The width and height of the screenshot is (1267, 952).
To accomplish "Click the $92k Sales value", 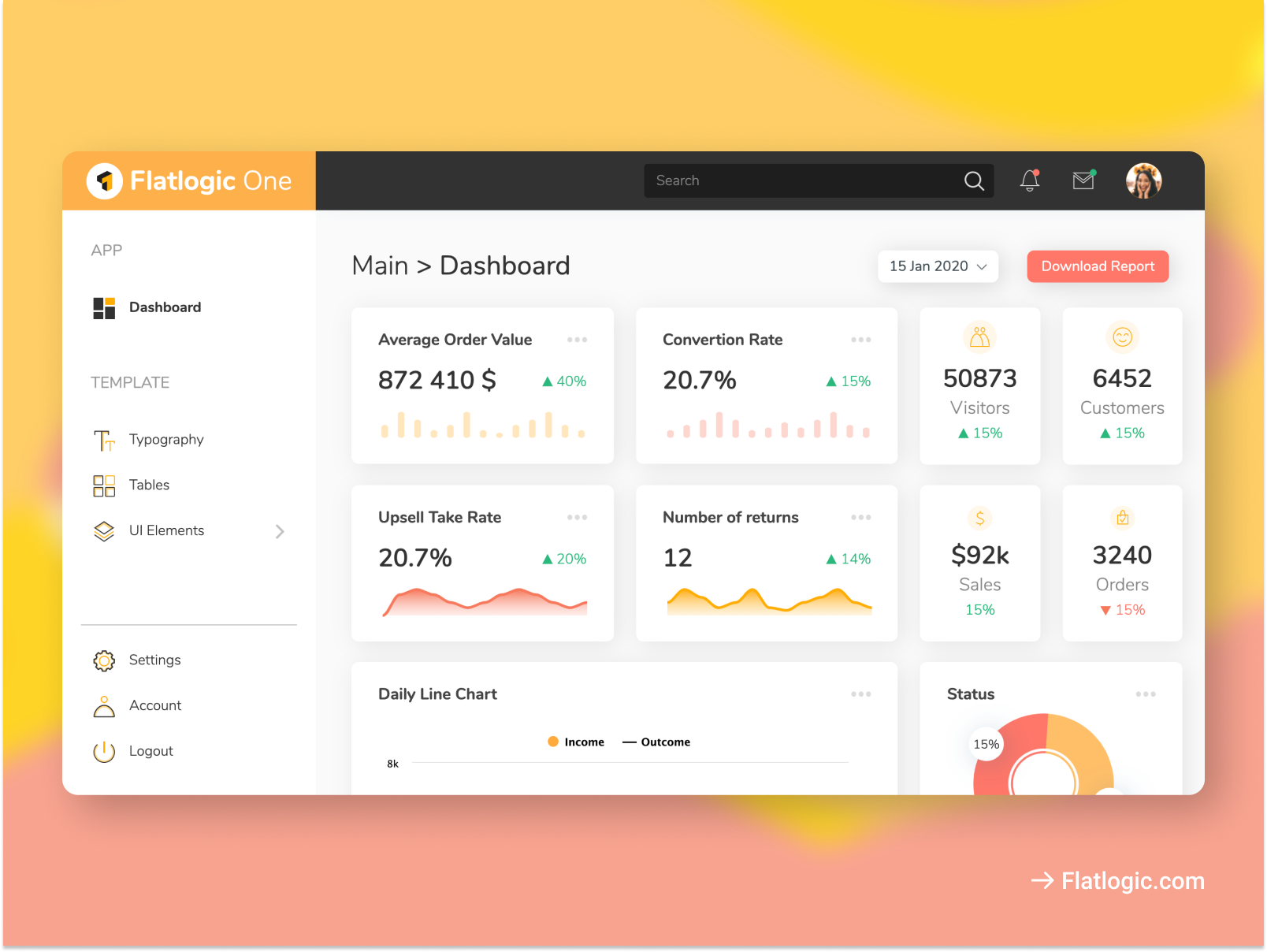I will tap(979, 556).
